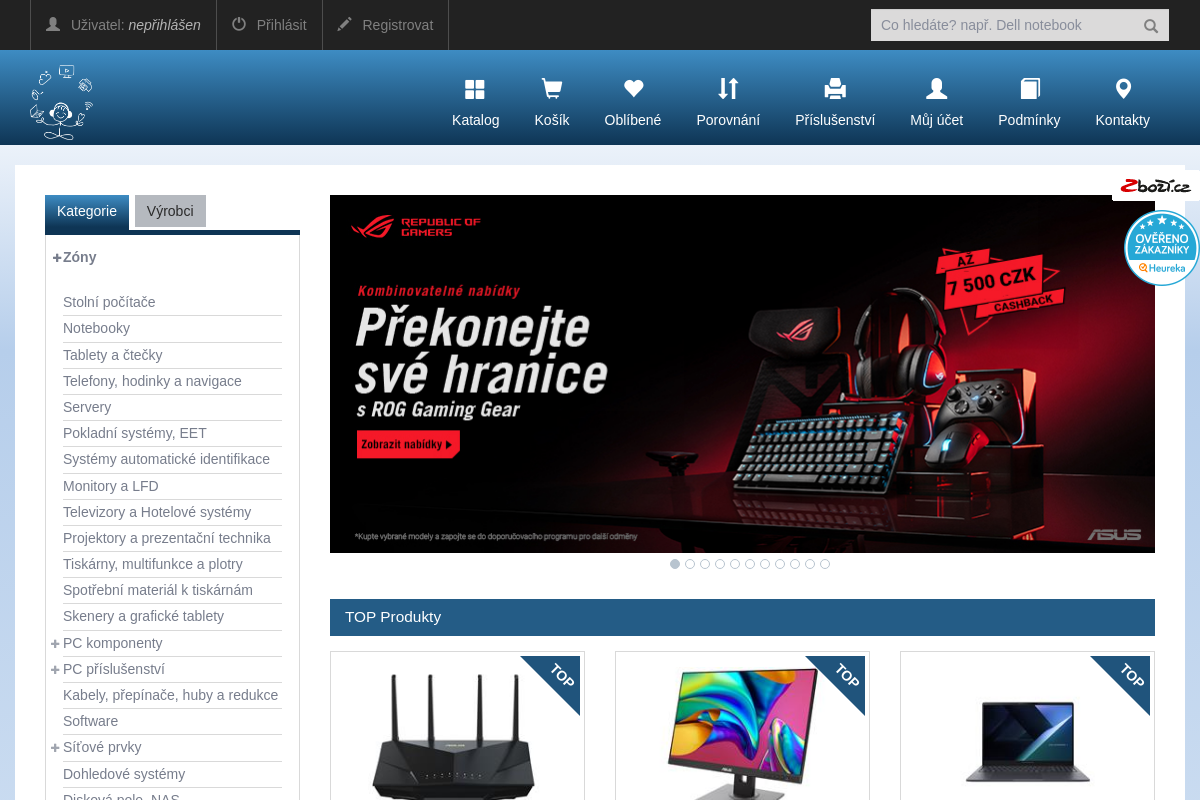Viewport: 1200px width, 800px height.
Task: Open the Heureka Ověřeno zákazníky badge
Action: [x=1161, y=248]
